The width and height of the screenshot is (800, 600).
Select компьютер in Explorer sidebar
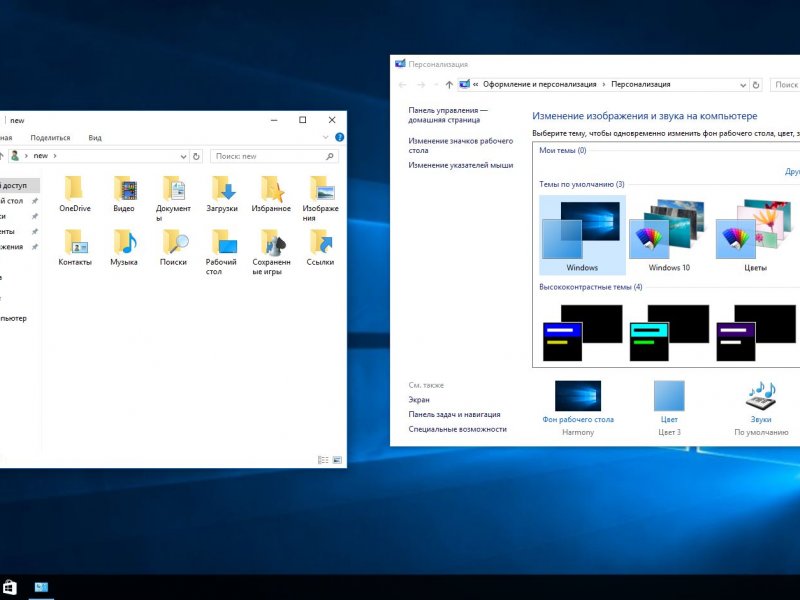15,318
